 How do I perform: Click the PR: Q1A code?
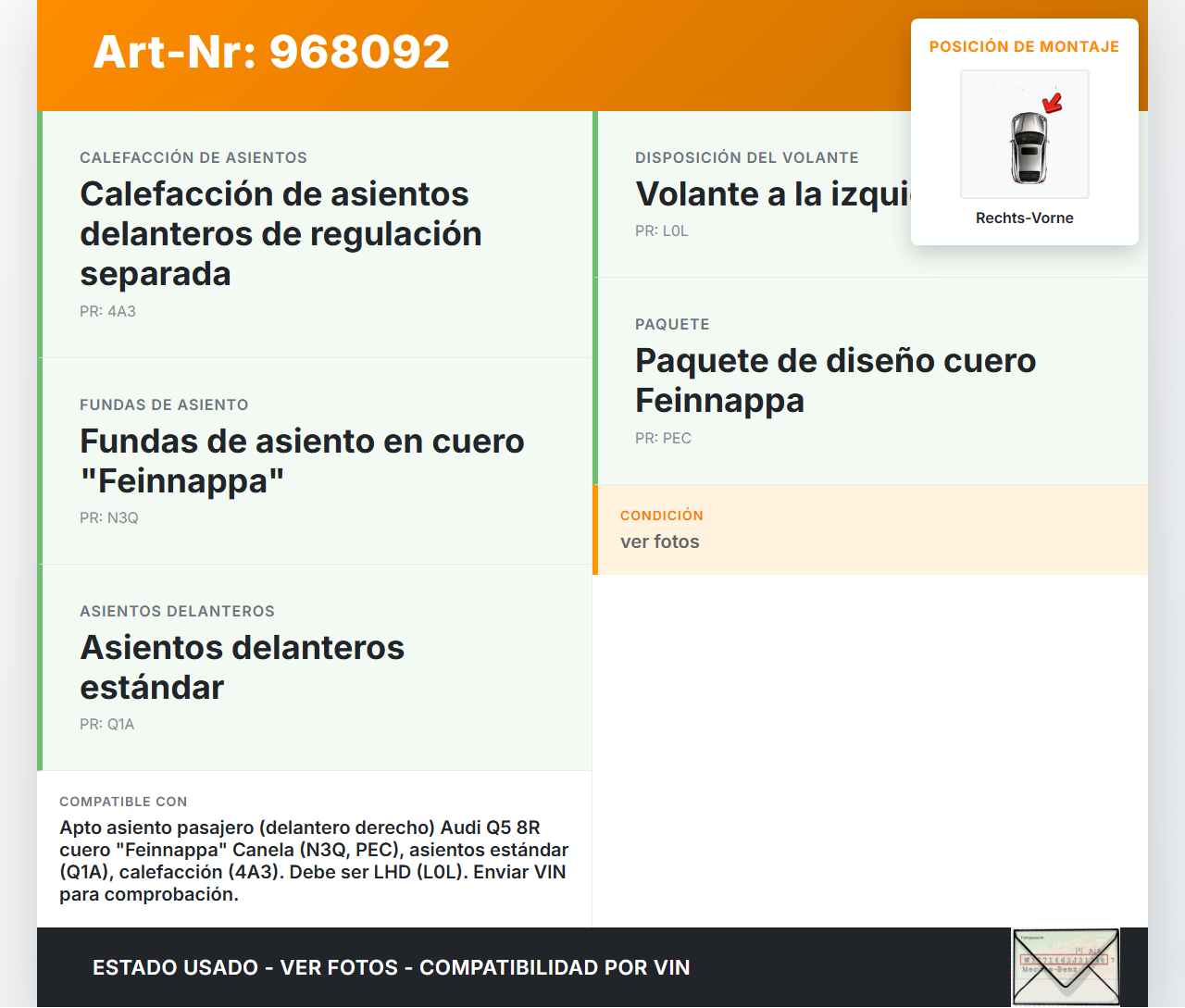click(x=107, y=725)
